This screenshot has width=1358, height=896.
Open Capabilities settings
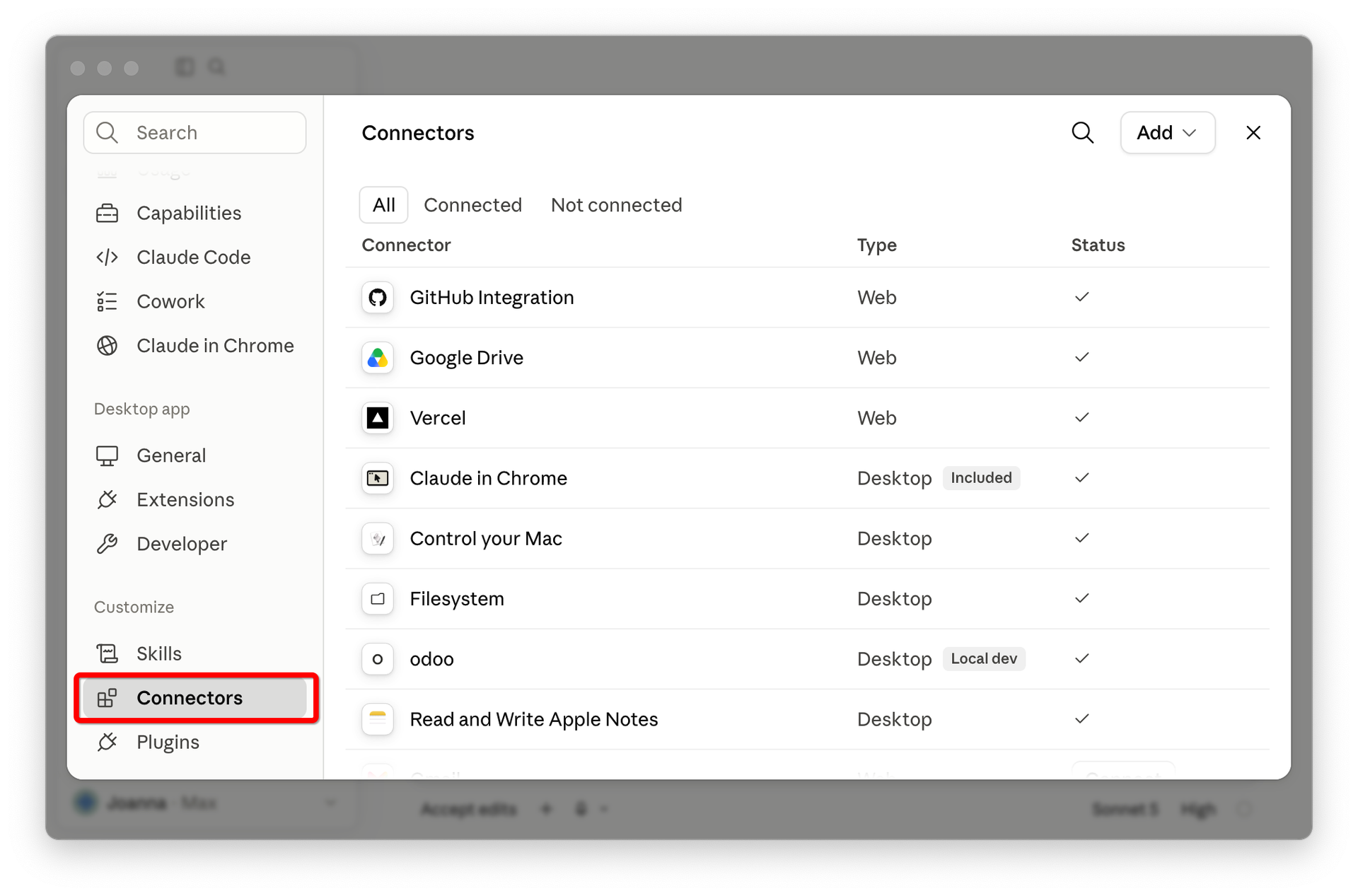point(195,213)
